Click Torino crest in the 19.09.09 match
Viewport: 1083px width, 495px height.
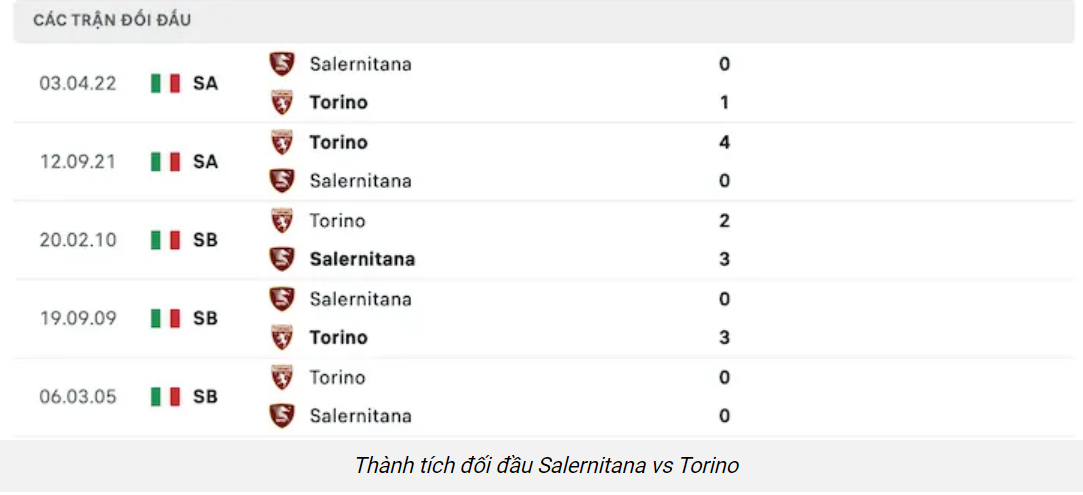click(x=282, y=337)
